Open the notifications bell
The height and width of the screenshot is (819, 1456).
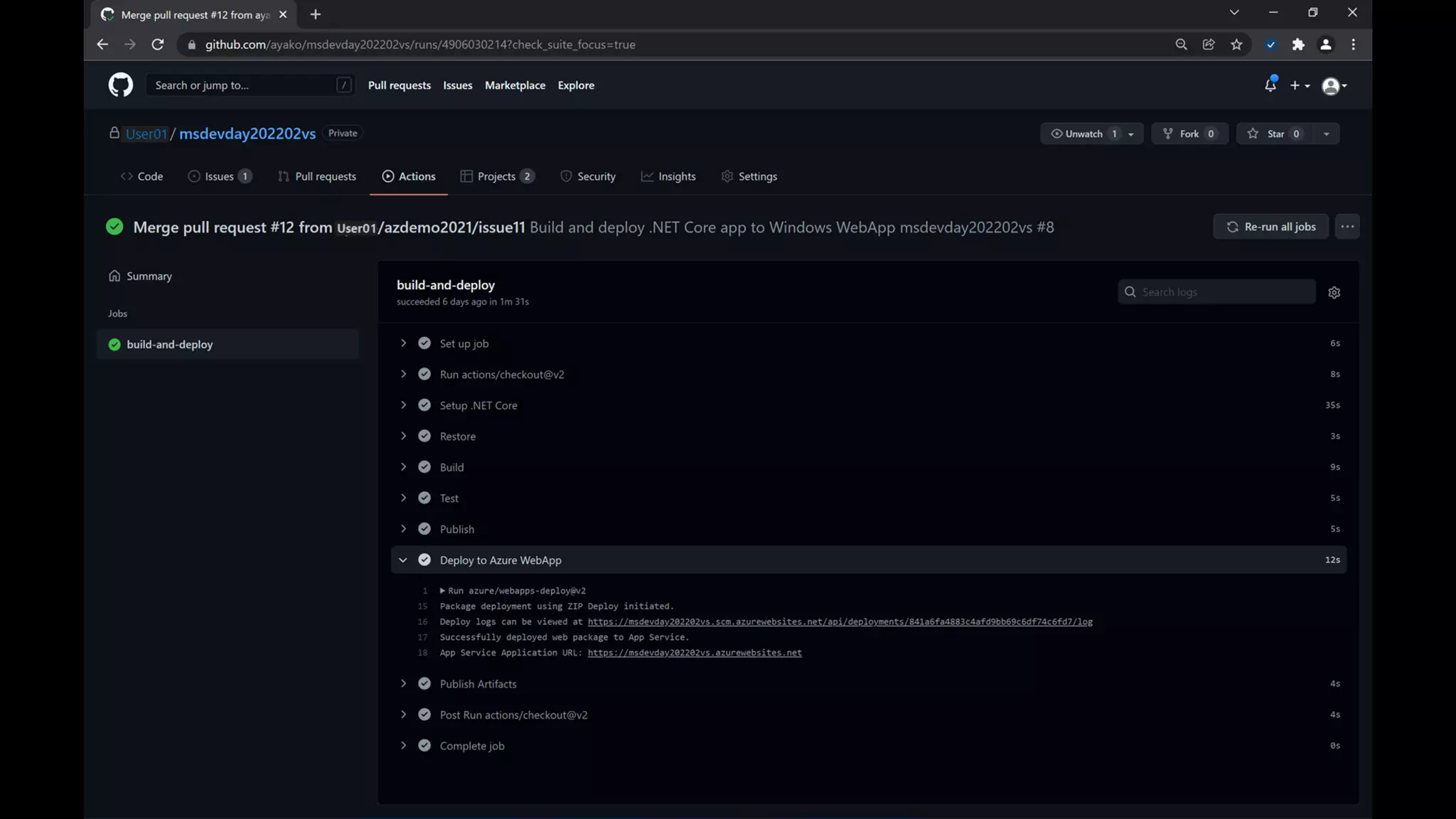pyautogui.click(x=1270, y=85)
